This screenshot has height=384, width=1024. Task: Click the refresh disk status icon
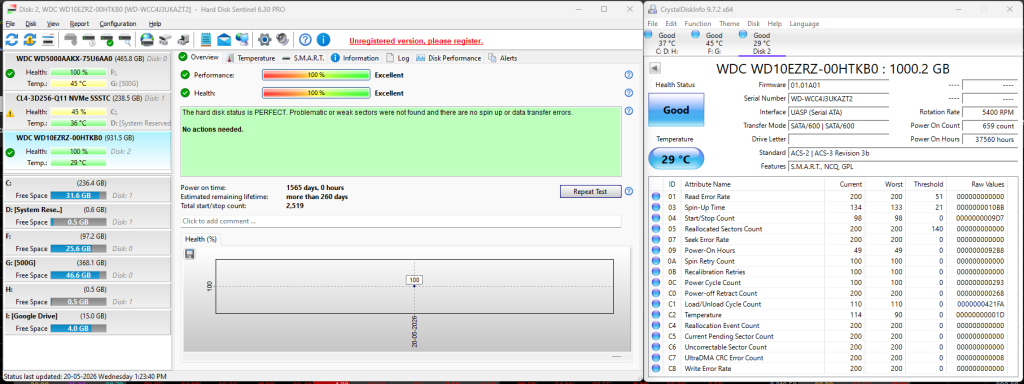pos(12,40)
